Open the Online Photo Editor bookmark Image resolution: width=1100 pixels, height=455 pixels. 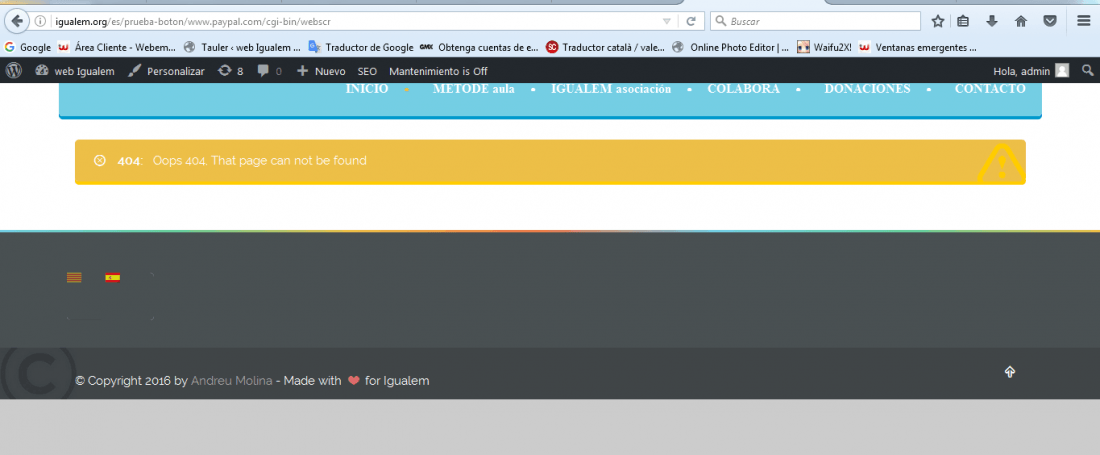(x=730, y=48)
